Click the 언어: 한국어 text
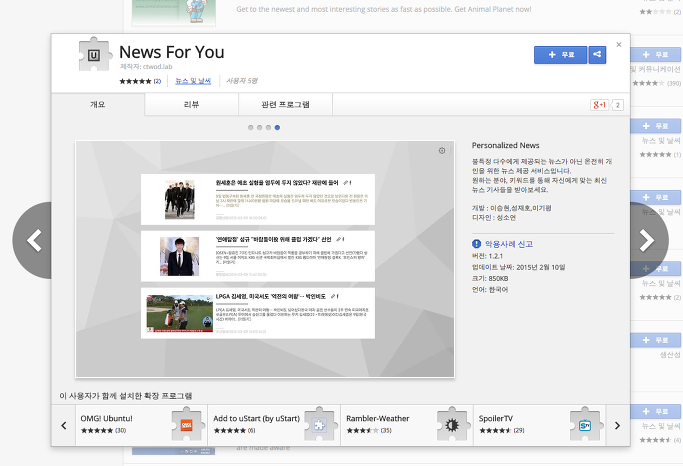683x466 pixels. [x=490, y=290]
